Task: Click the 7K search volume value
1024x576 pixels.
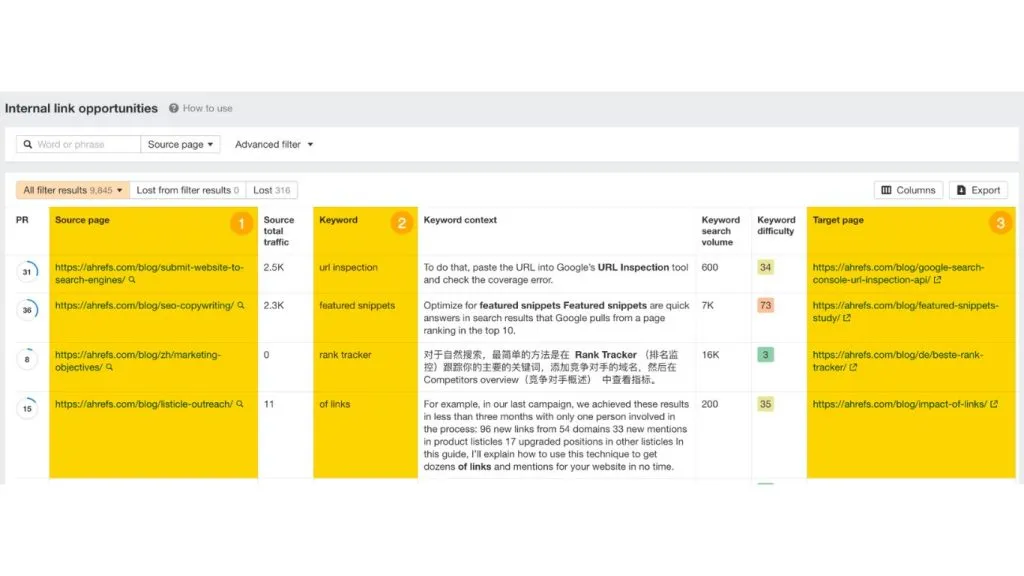Action: [707, 306]
